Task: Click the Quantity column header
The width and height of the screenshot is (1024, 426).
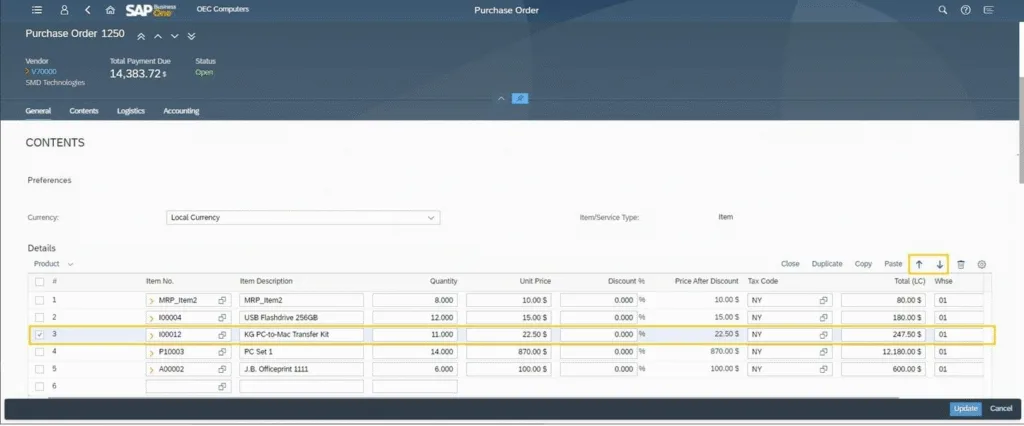Action: coord(443,282)
